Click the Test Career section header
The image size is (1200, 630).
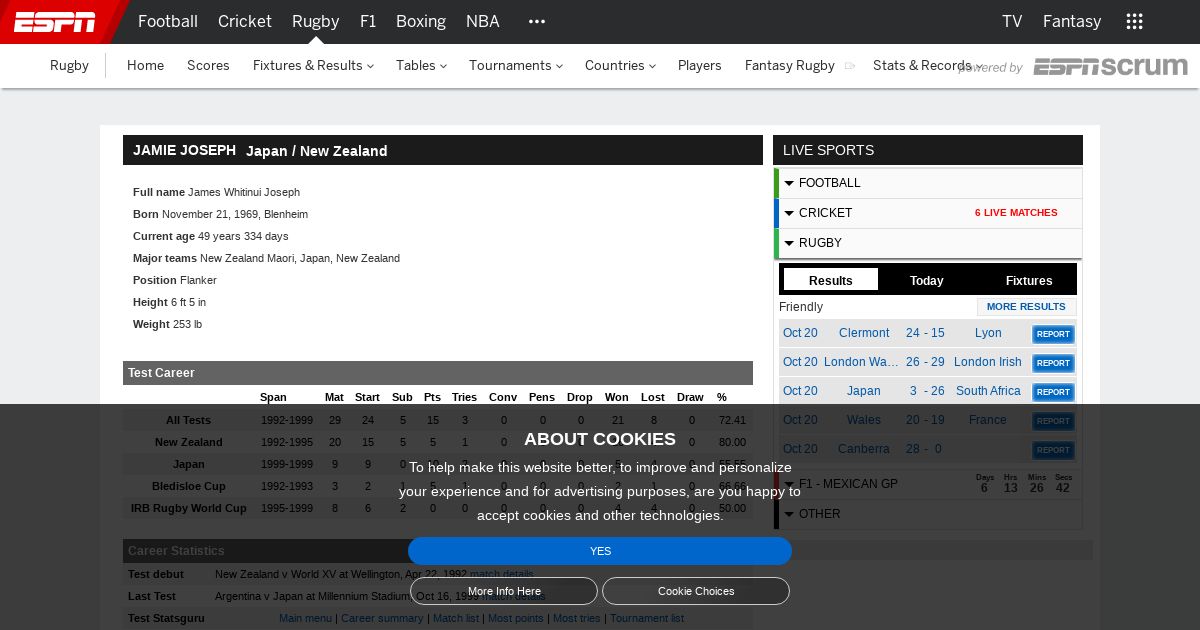(438, 373)
